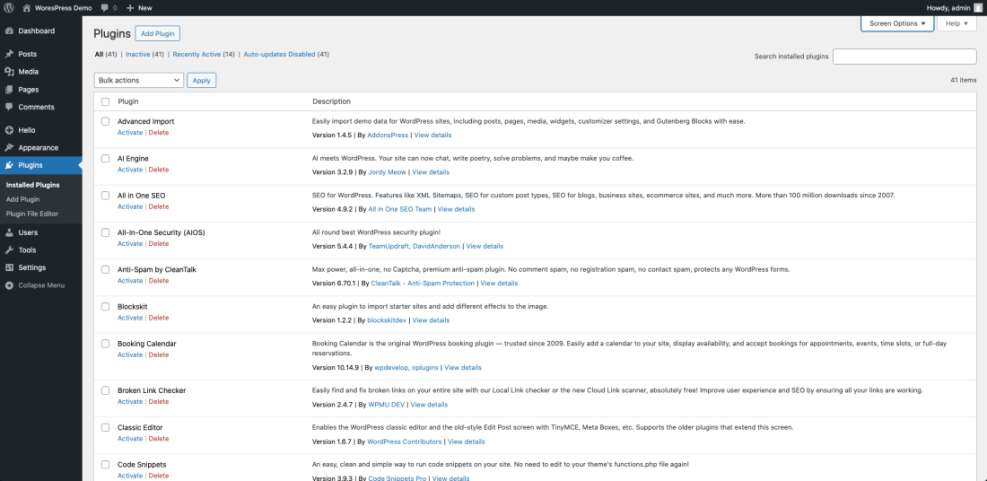The width and height of the screenshot is (987, 481).
Task: View details for Anti-Spam by CleanTalk
Action: tap(499, 284)
